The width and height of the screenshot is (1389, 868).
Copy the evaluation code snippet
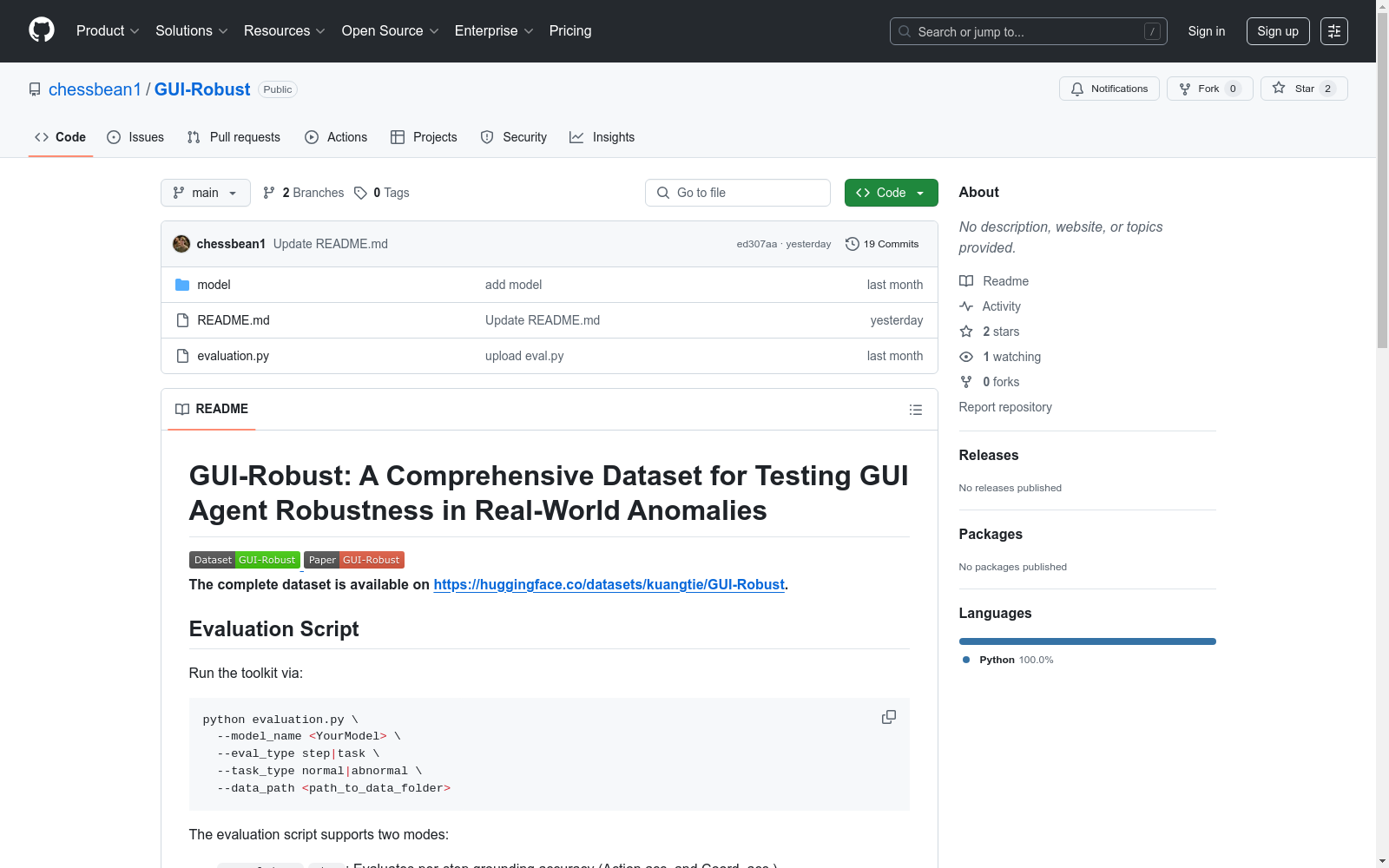pos(889,717)
